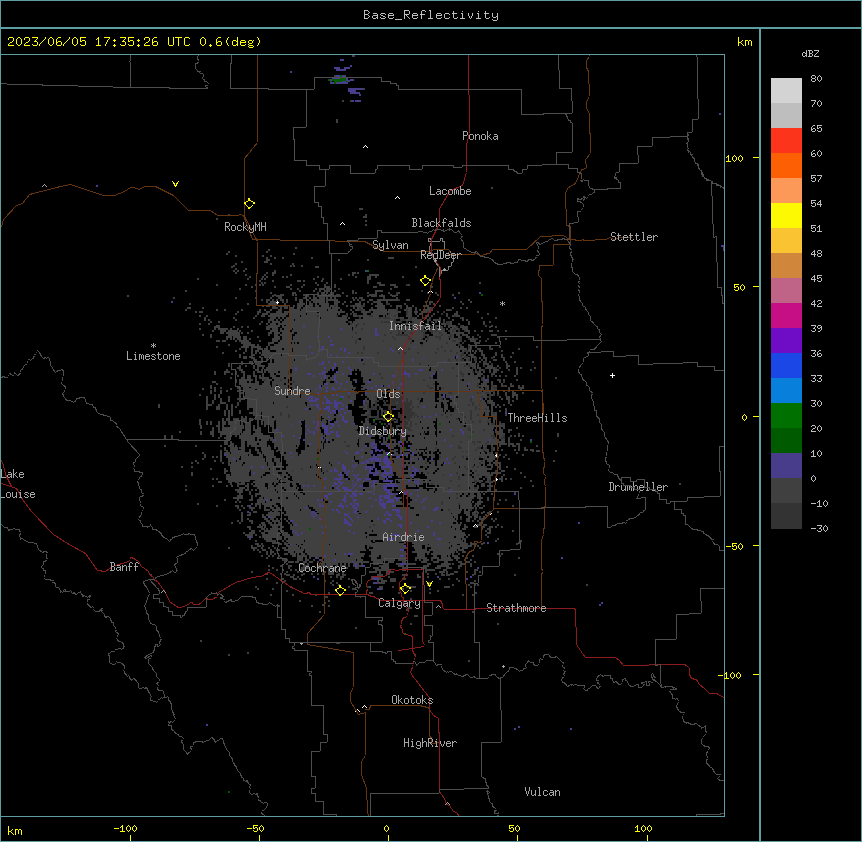The height and width of the screenshot is (842, 862).
Task: Click the dBZ legend heading
Action: click(810, 54)
